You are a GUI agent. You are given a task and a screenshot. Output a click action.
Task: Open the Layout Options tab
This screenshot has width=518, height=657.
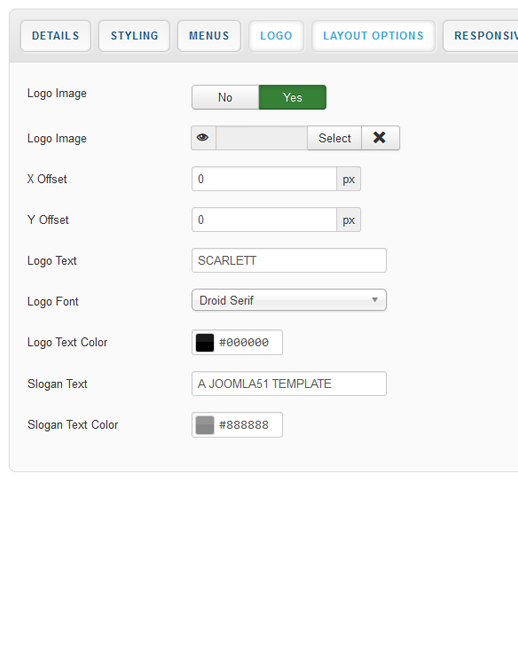[x=373, y=36]
